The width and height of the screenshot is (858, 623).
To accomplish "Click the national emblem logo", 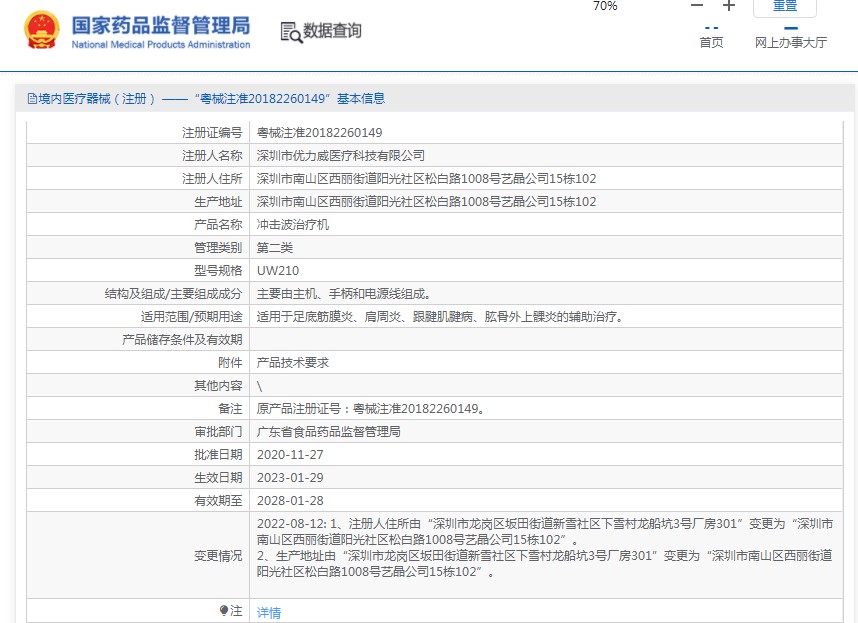I will click(x=41, y=31).
